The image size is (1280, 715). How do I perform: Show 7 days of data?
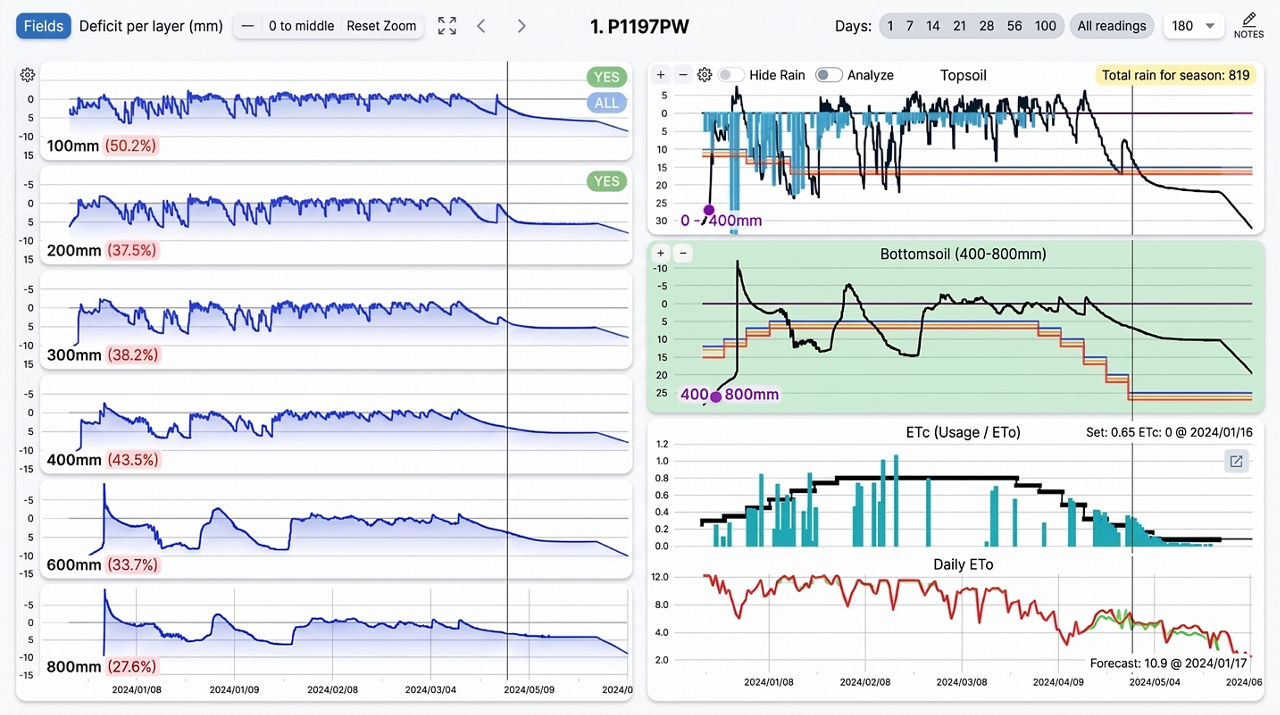pos(909,26)
